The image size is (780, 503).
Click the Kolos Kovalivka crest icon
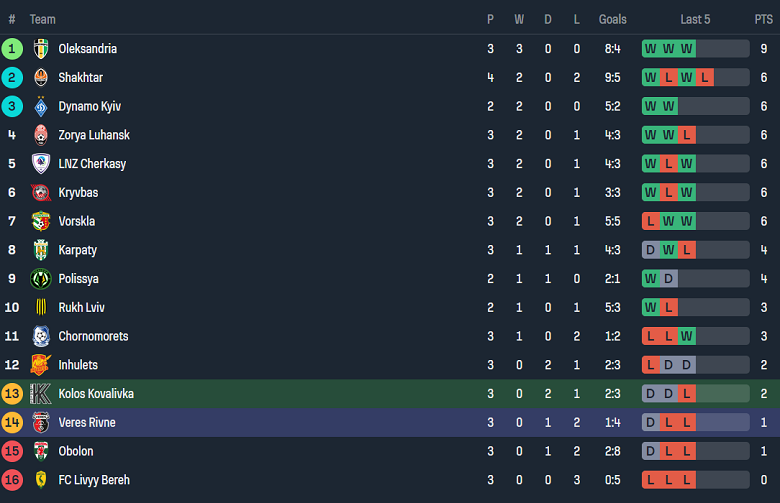tap(41, 394)
